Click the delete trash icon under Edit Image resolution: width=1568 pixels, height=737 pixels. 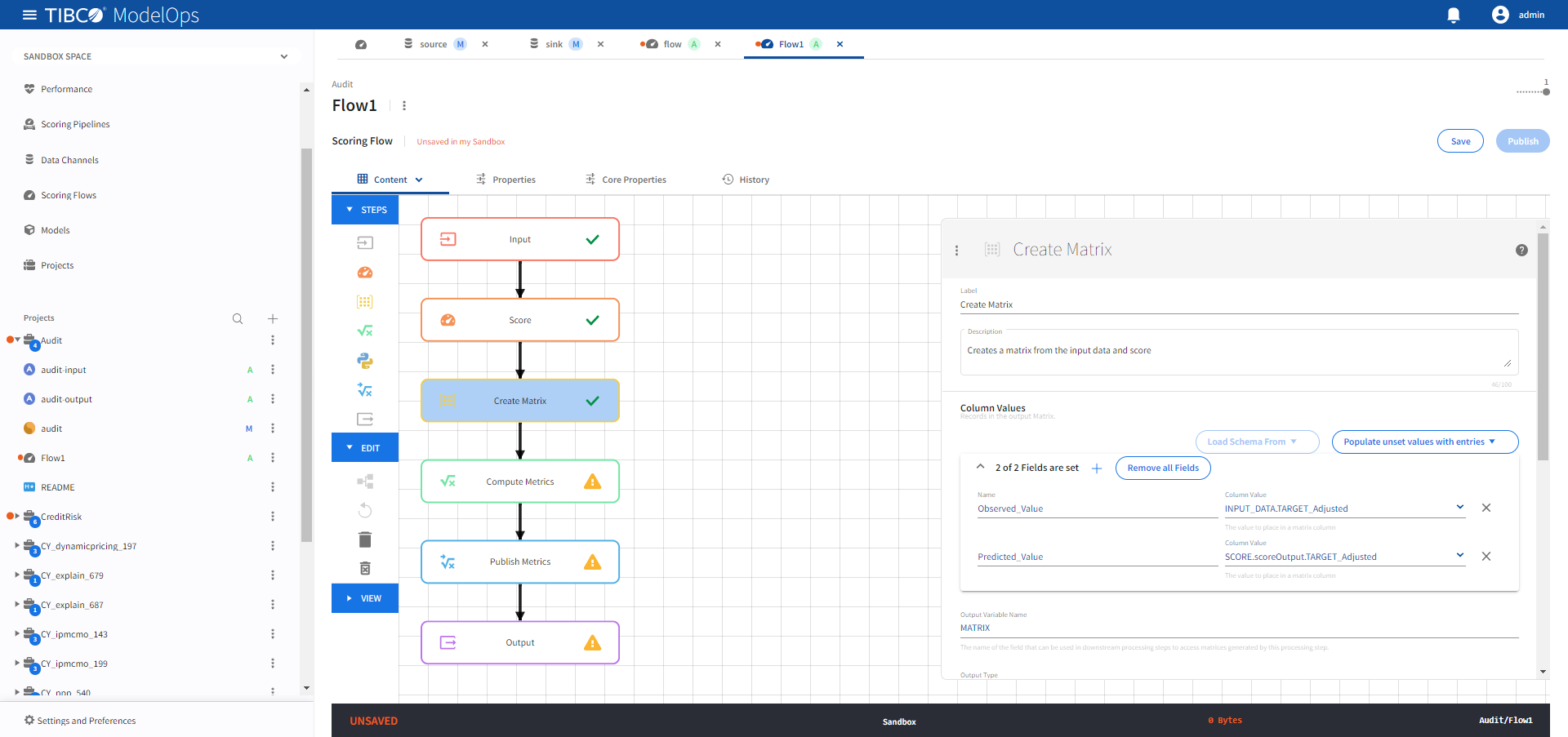point(365,539)
